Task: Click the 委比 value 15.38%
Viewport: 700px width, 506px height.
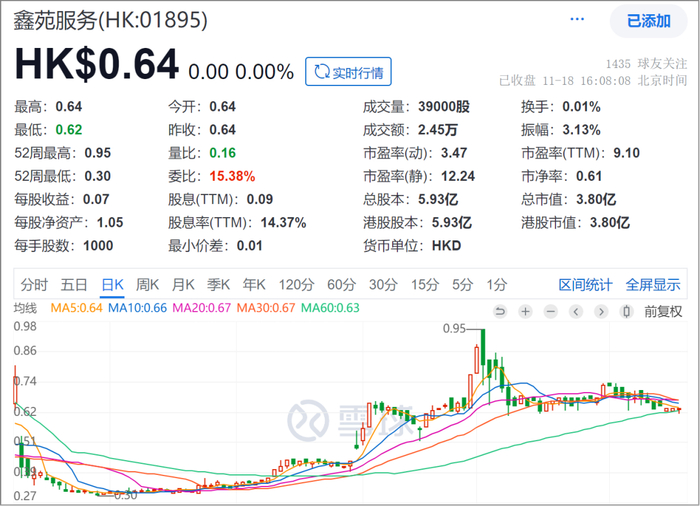Action: click(232, 176)
